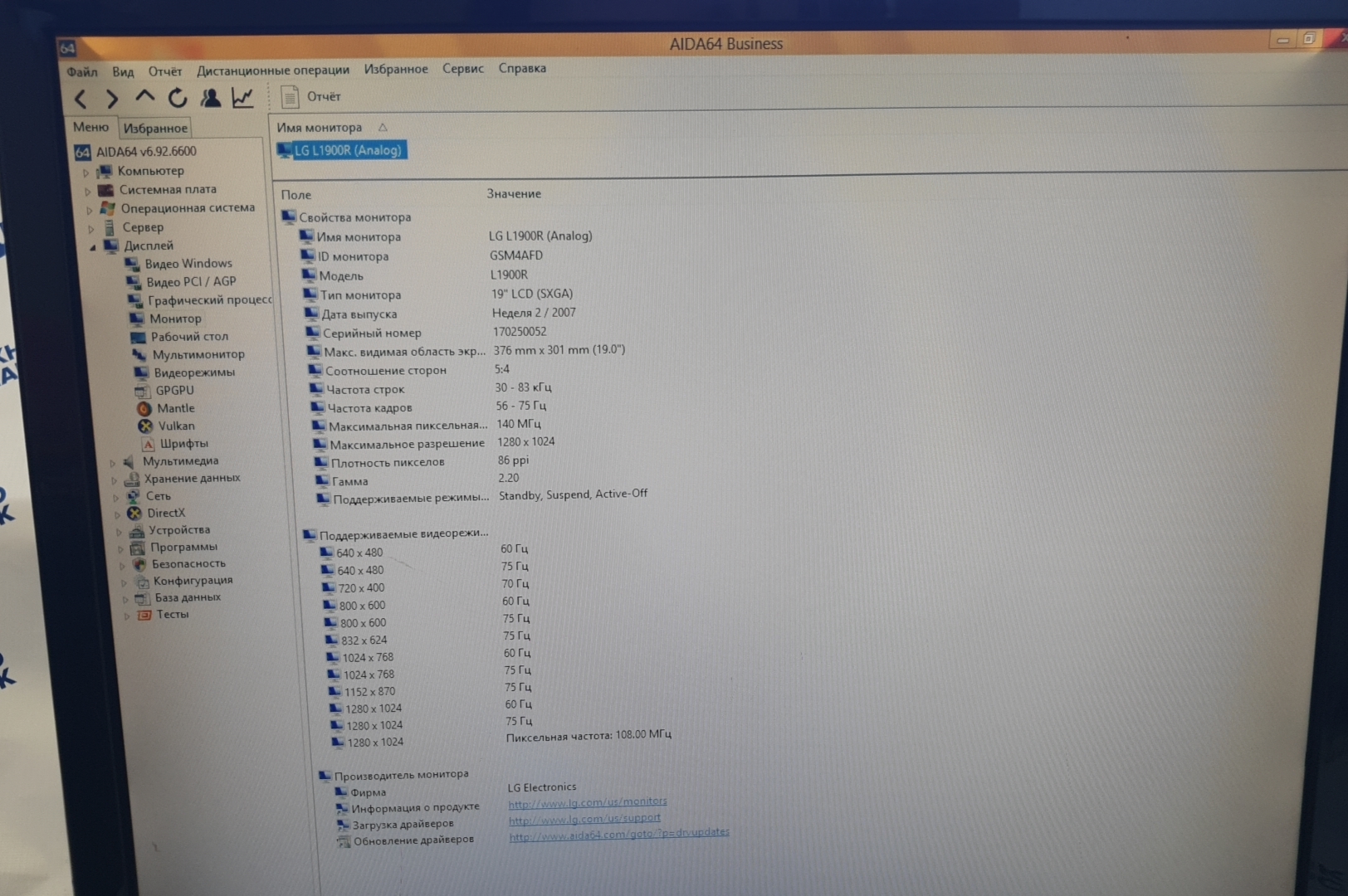Image resolution: width=1348 pixels, height=896 pixels.
Task: Expand the DirectX tree node
Action: tap(117, 514)
